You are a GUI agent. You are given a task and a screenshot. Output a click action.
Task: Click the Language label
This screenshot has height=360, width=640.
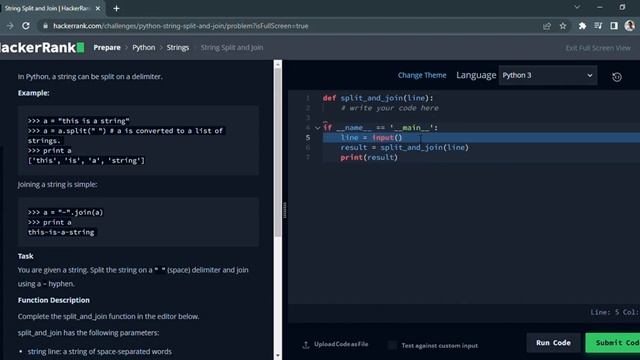(476, 75)
